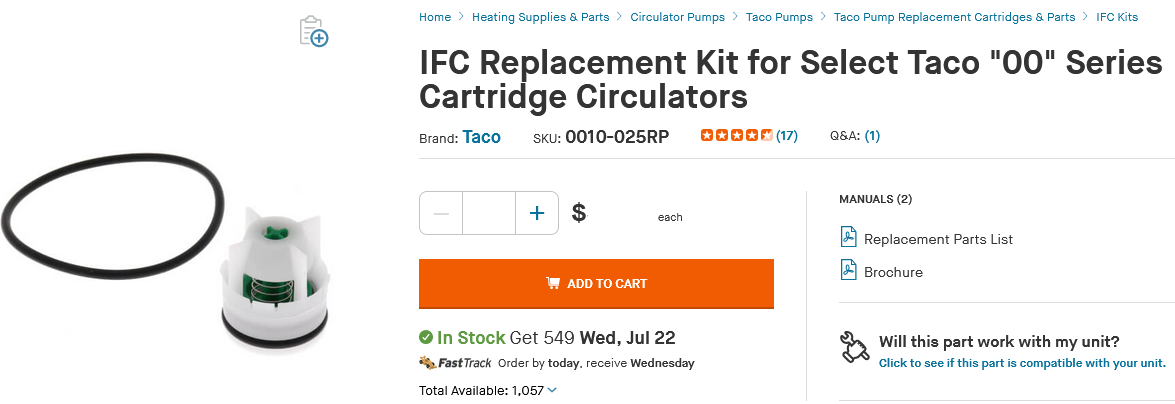The height and width of the screenshot is (404, 1175).
Task: Click the compatibility plug and wrench icon
Action: [x=854, y=347]
